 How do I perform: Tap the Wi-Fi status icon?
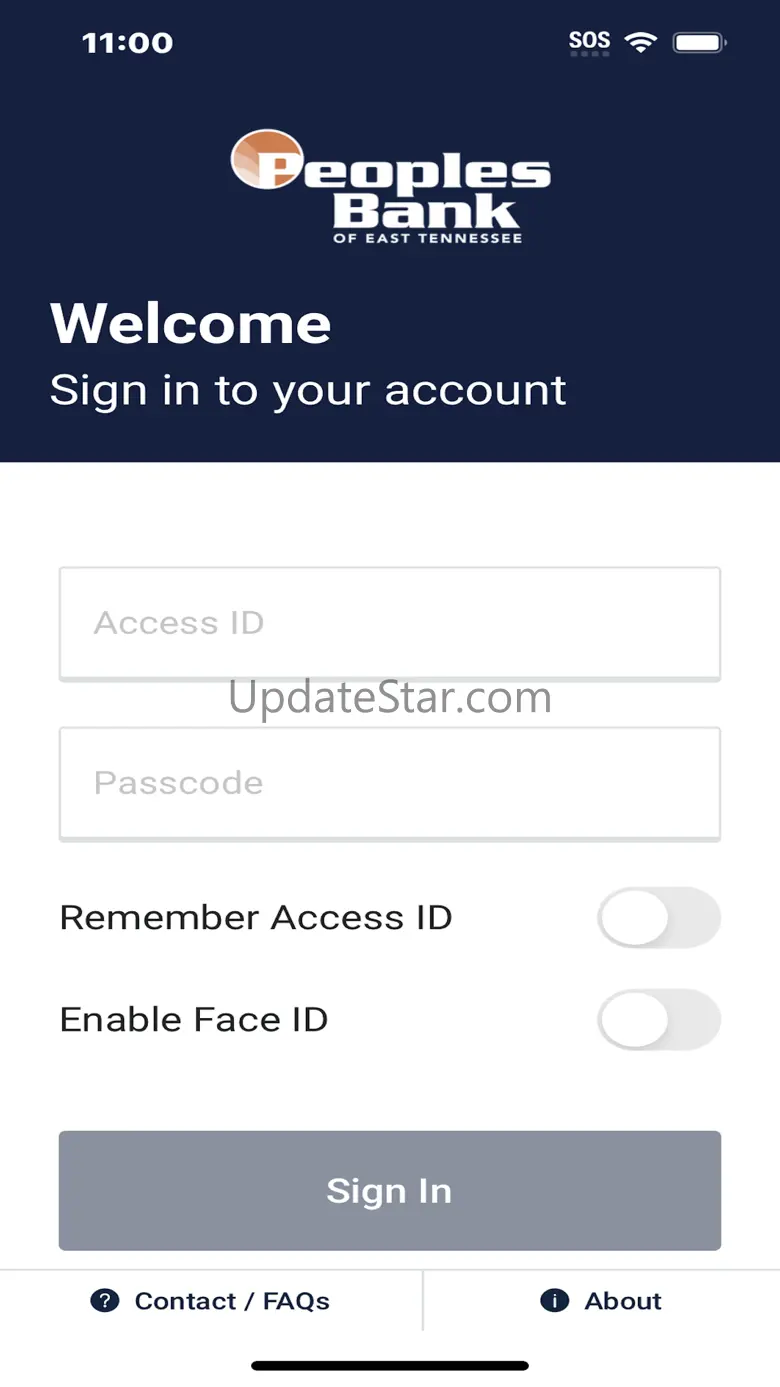(x=640, y=42)
